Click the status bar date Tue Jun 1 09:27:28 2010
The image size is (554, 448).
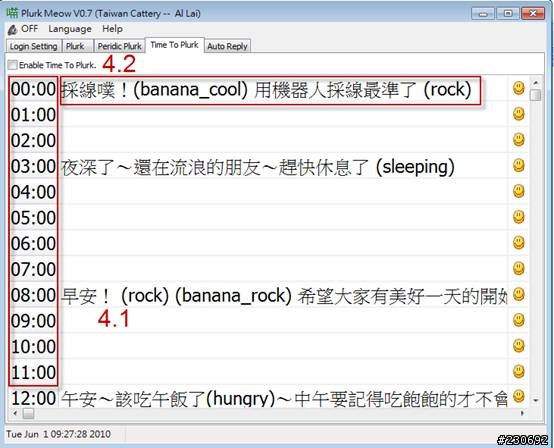point(58,434)
